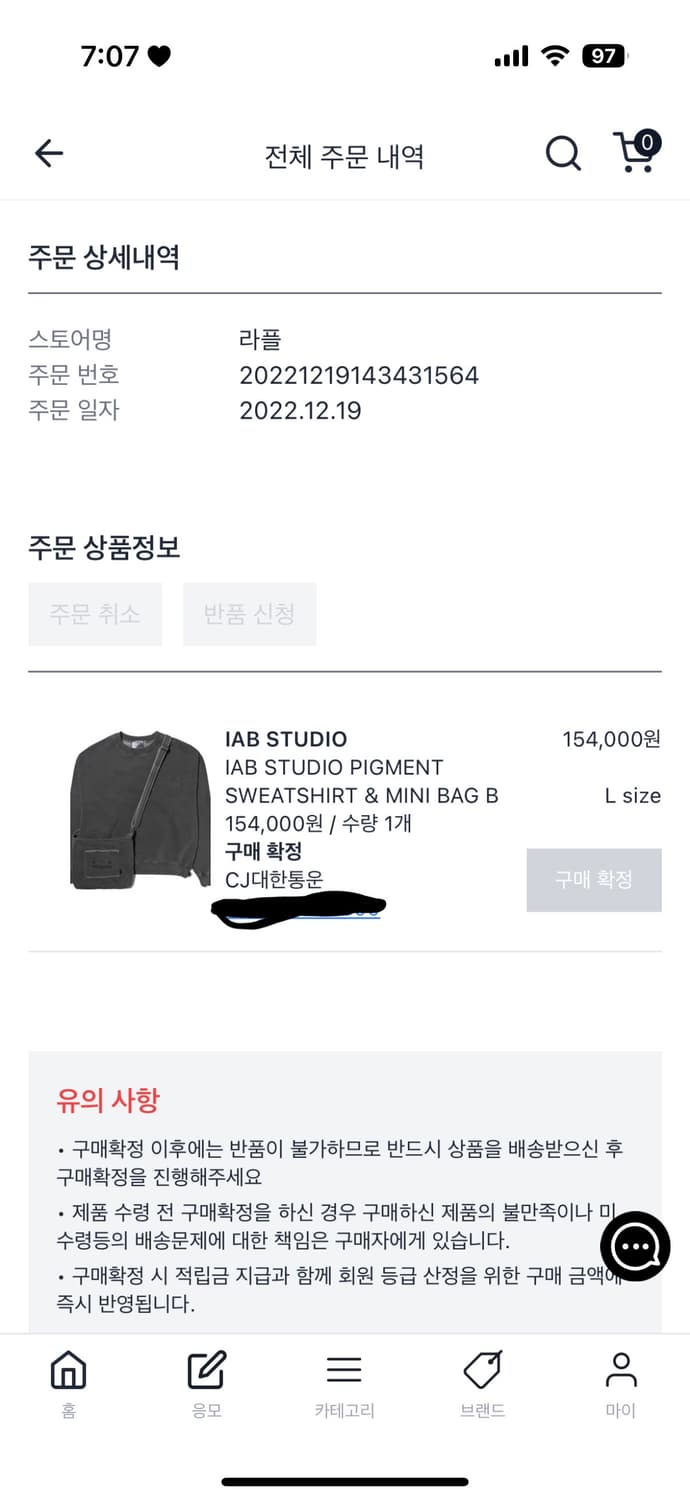Tap the 응모 pencil icon
The width and height of the screenshot is (690, 1500).
207,1370
